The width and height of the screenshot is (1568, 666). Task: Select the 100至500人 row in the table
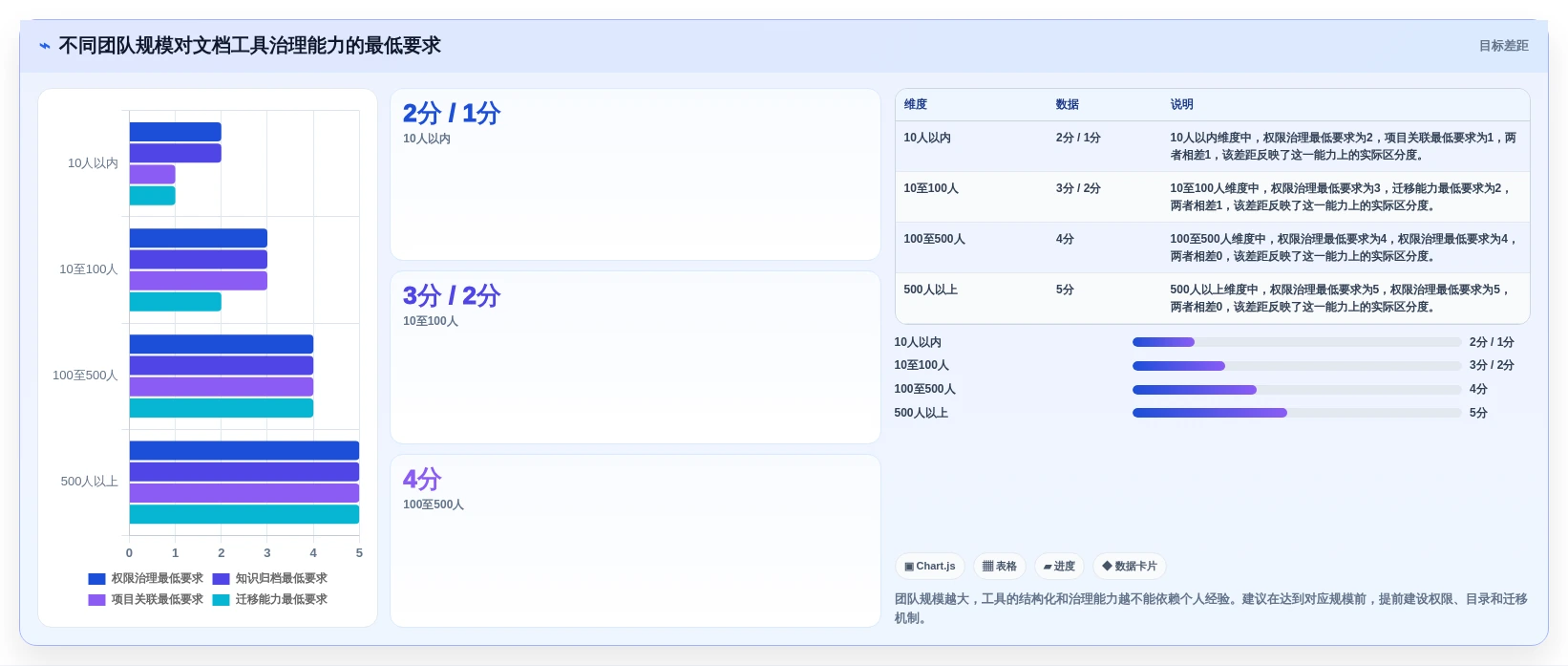[x=1213, y=247]
